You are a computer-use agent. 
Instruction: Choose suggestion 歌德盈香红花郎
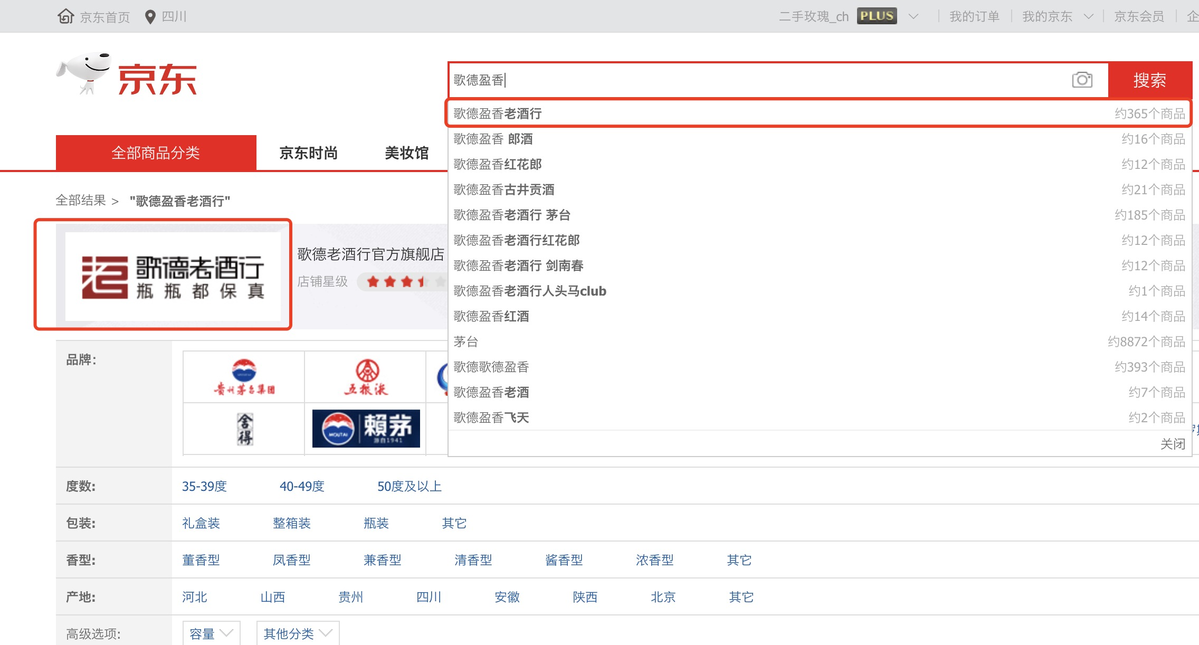818,164
